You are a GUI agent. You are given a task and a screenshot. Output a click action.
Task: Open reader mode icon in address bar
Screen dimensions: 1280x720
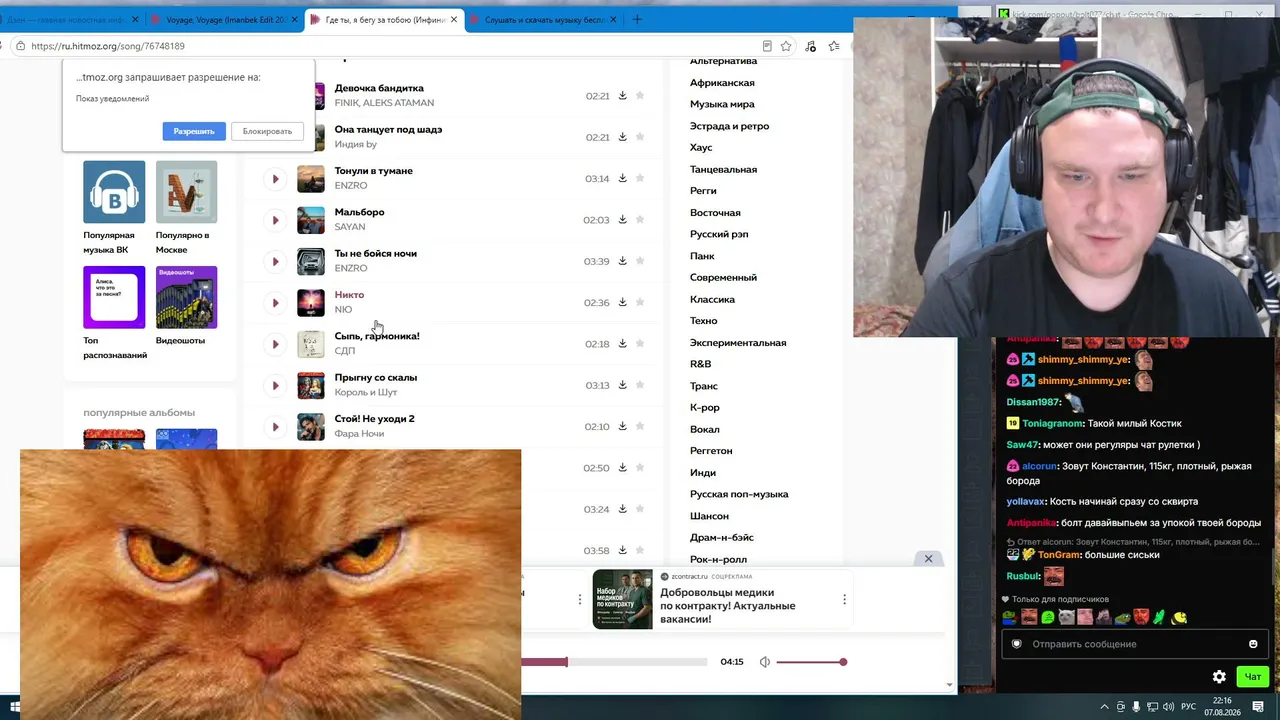point(767,46)
